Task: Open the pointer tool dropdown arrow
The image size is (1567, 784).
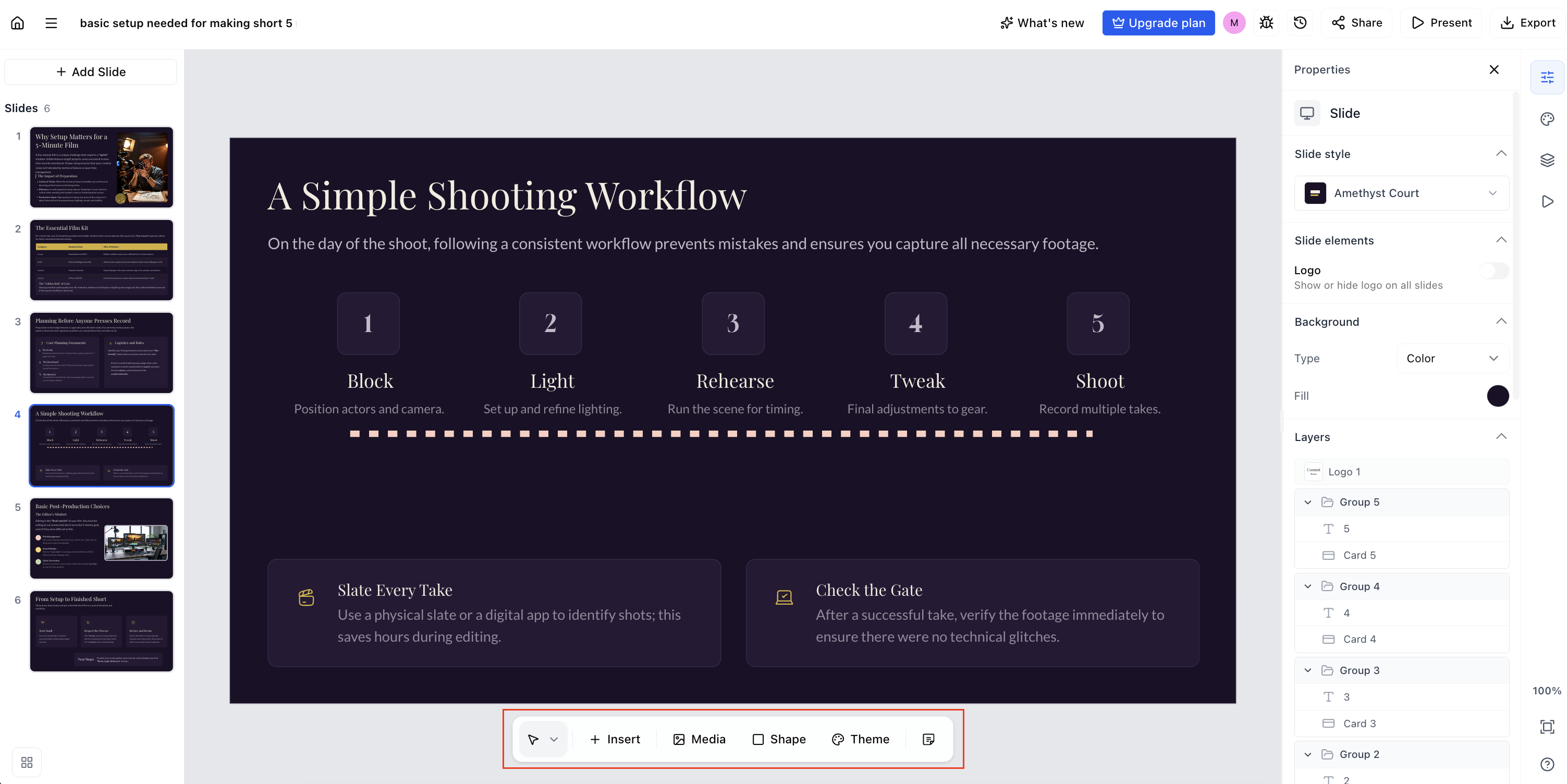Action: point(554,739)
